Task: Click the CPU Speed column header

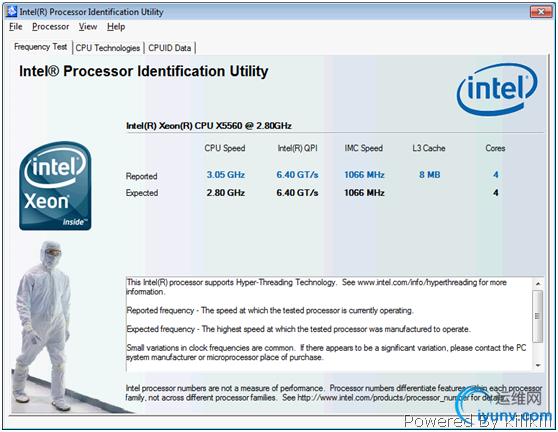Action: pyautogui.click(x=225, y=148)
